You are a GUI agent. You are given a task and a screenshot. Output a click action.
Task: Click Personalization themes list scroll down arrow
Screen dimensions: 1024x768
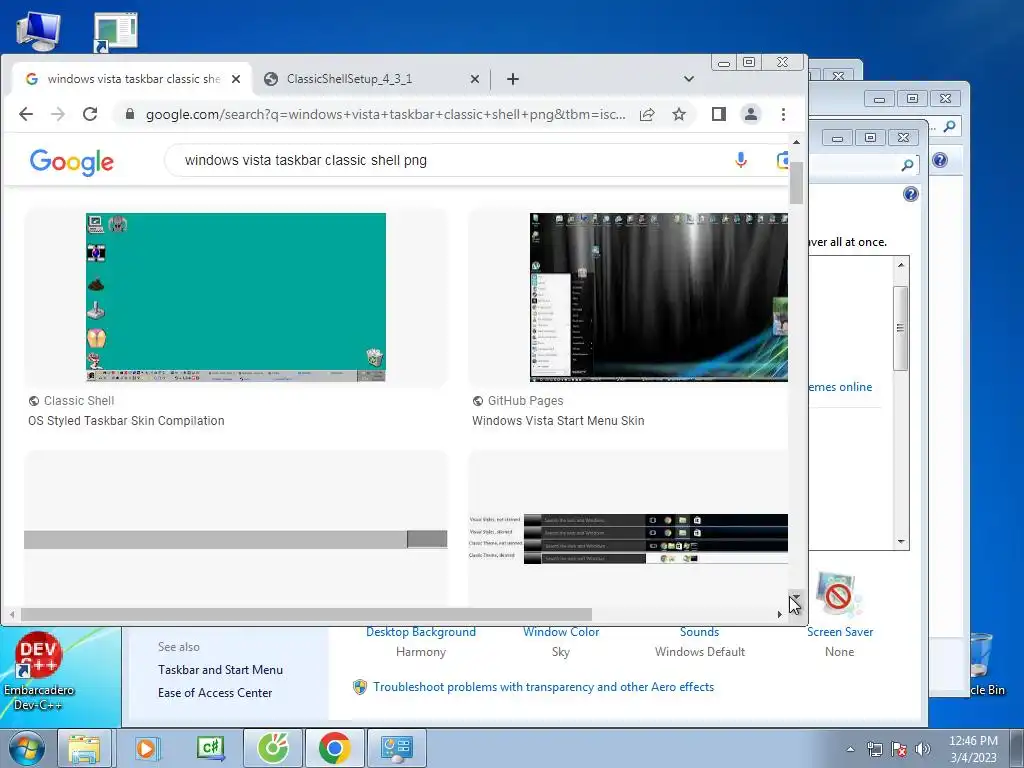click(x=901, y=542)
